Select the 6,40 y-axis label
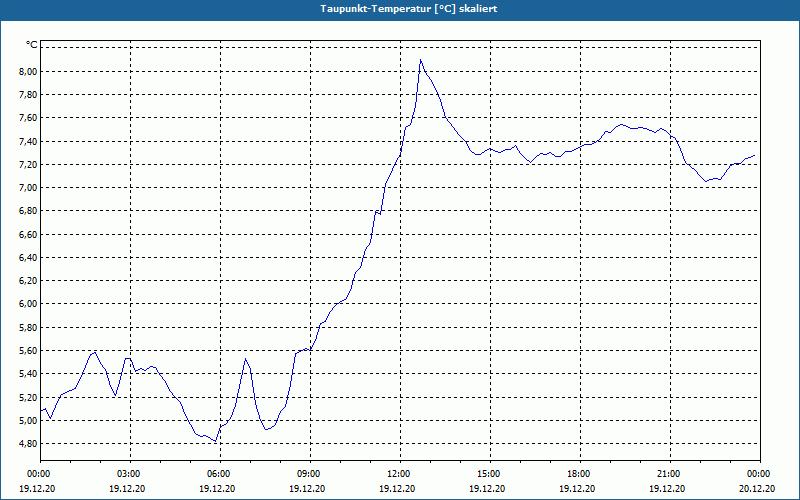 pos(29,258)
